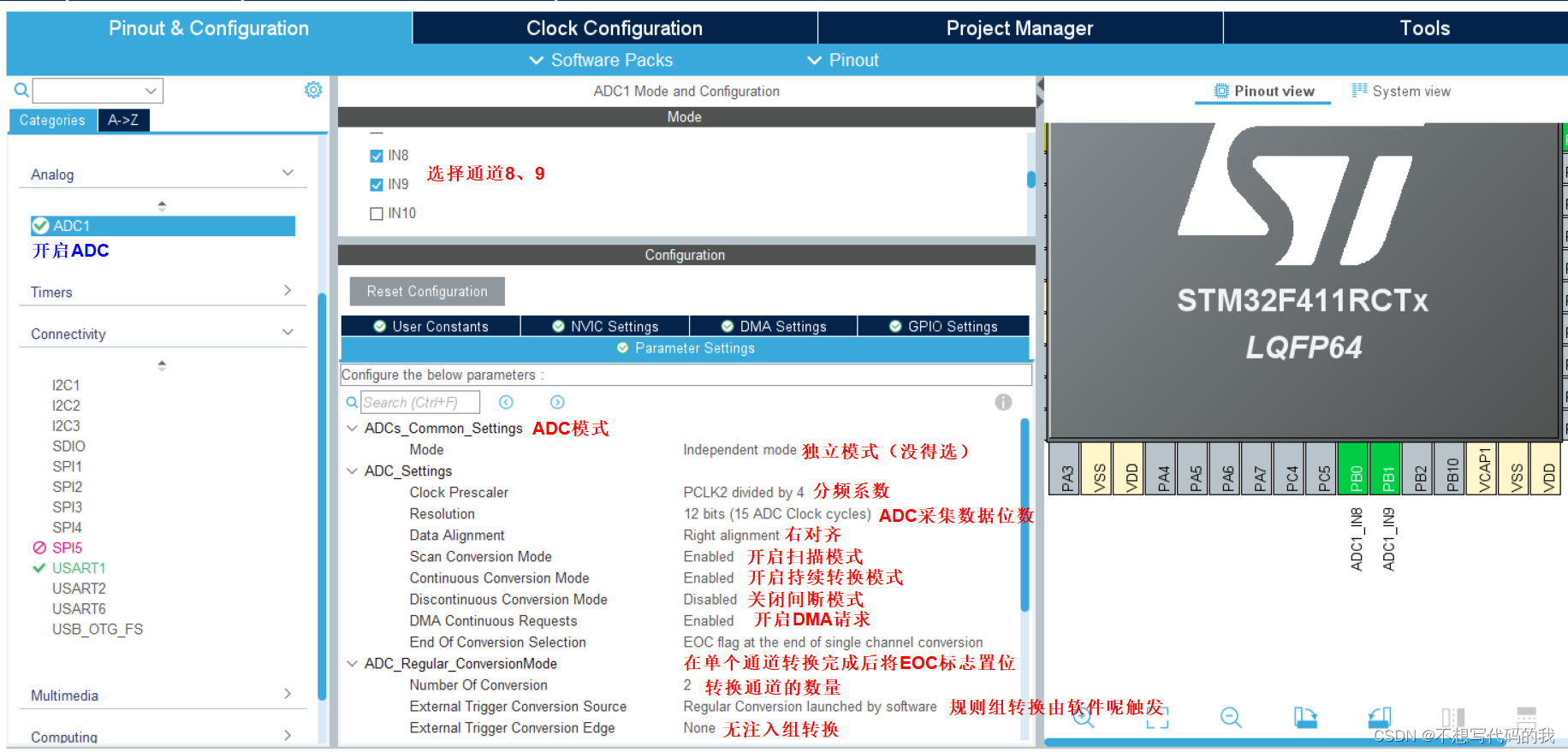Select the PA5 pin on chip
The width and height of the screenshot is (1568, 752).
click(x=1195, y=469)
